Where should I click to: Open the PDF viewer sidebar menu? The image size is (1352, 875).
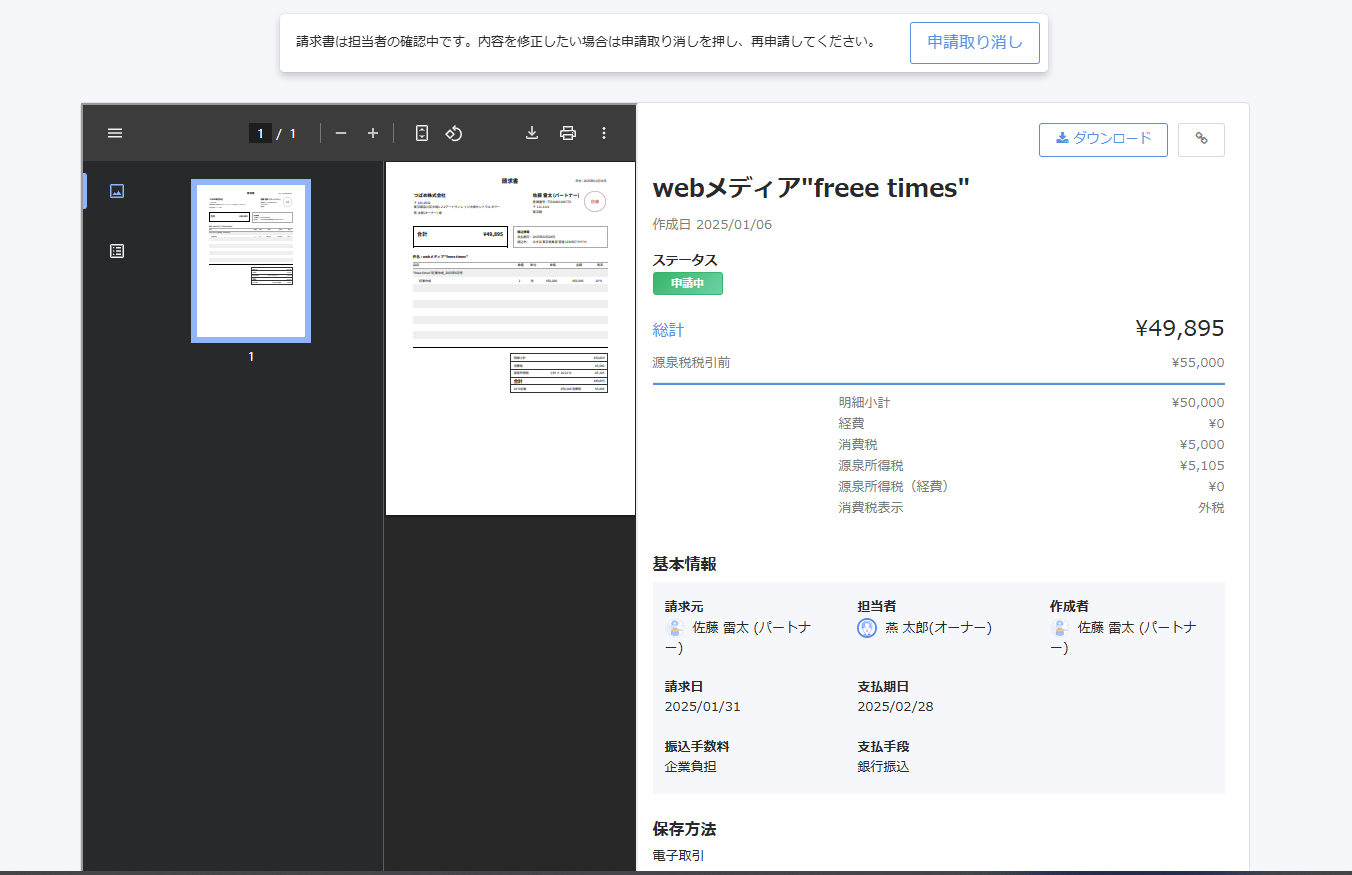pos(115,133)
